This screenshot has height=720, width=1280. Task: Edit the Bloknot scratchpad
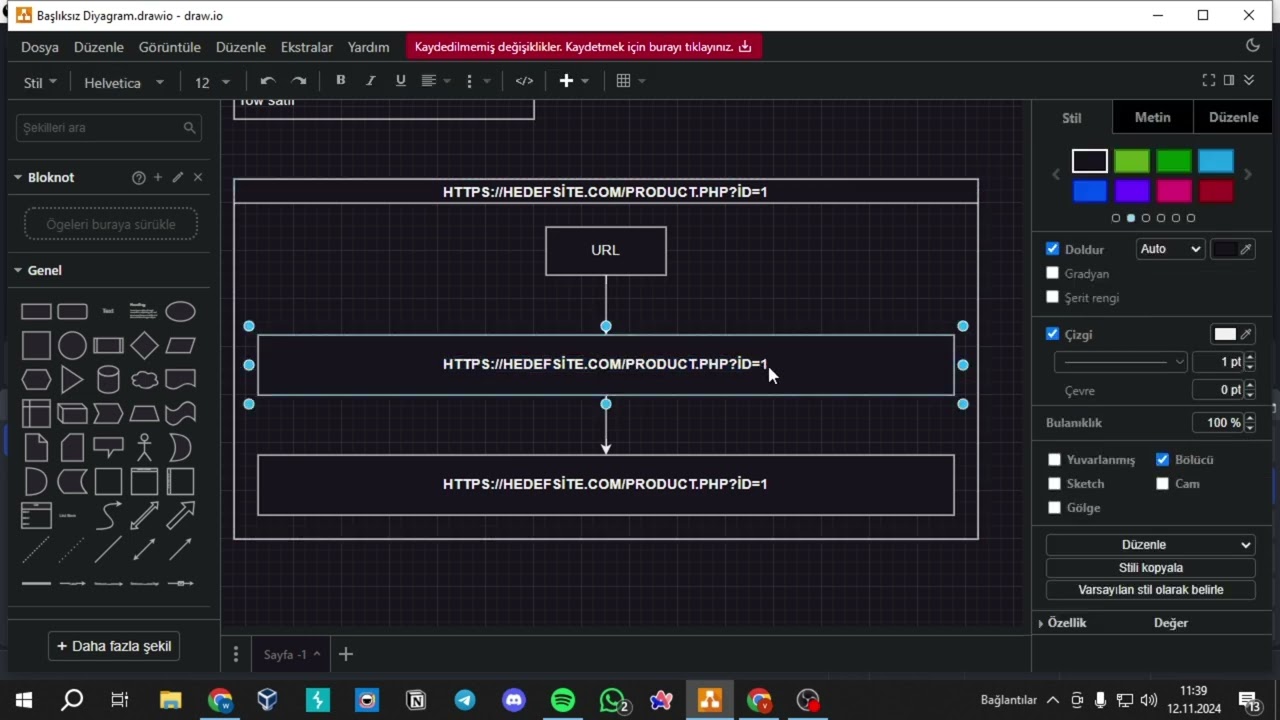177,177
